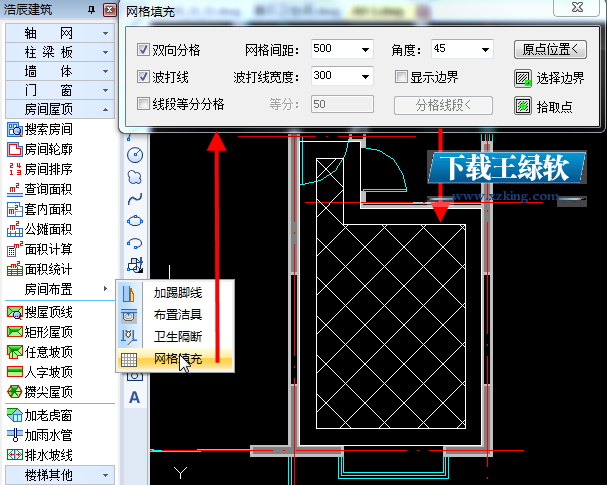
Task: Close the 网格填充 dialog
Action: pos(577,8)
